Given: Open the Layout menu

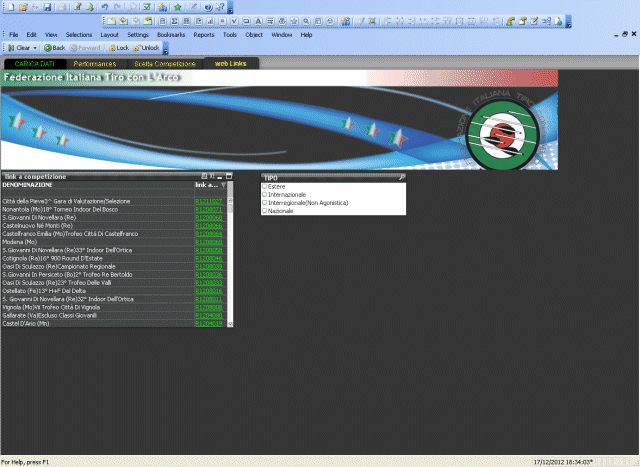Looking at the screenshot, I should click(x=109, y=35).
